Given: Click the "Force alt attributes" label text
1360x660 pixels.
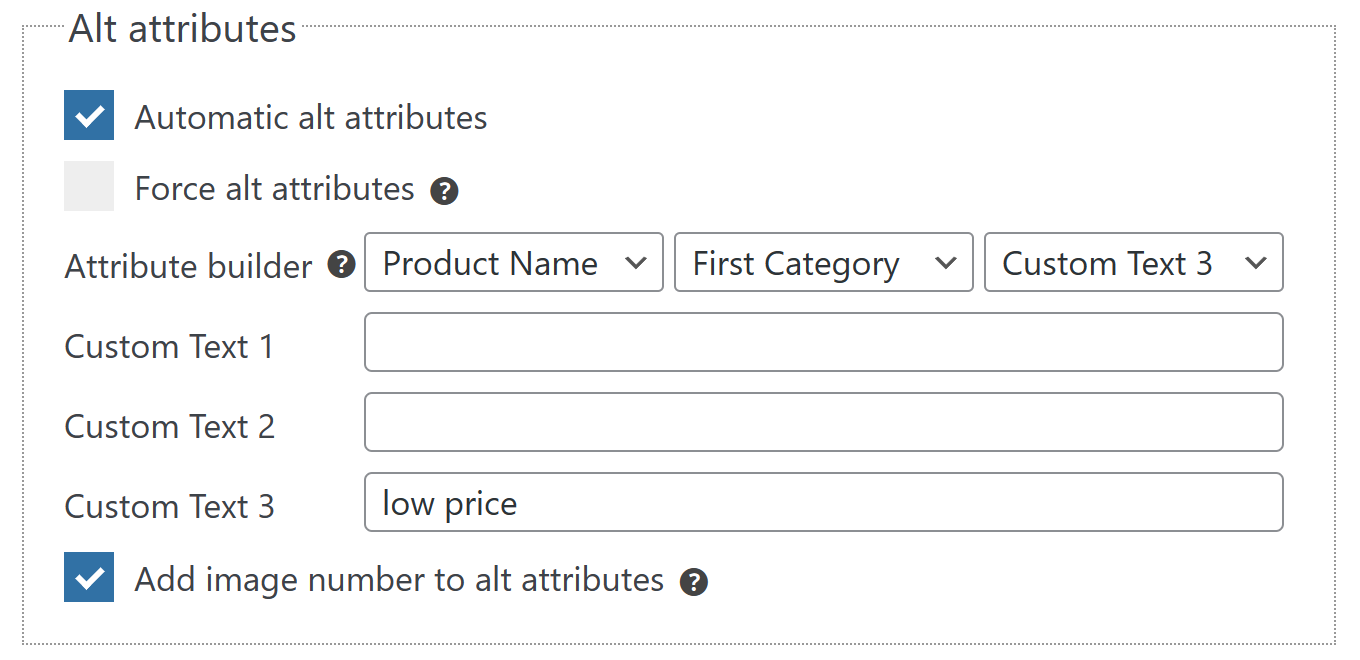Looking at the screenshot, I should pos(274,189).
